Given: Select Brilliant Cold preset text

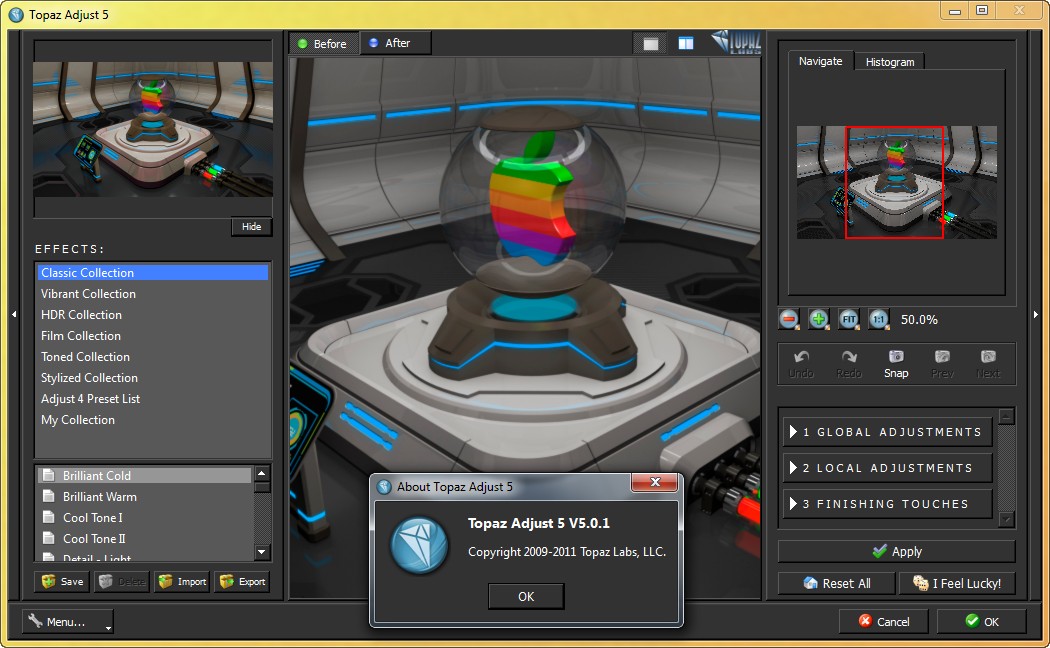Looking at the screenshot, I should click(x=96, y=475).
